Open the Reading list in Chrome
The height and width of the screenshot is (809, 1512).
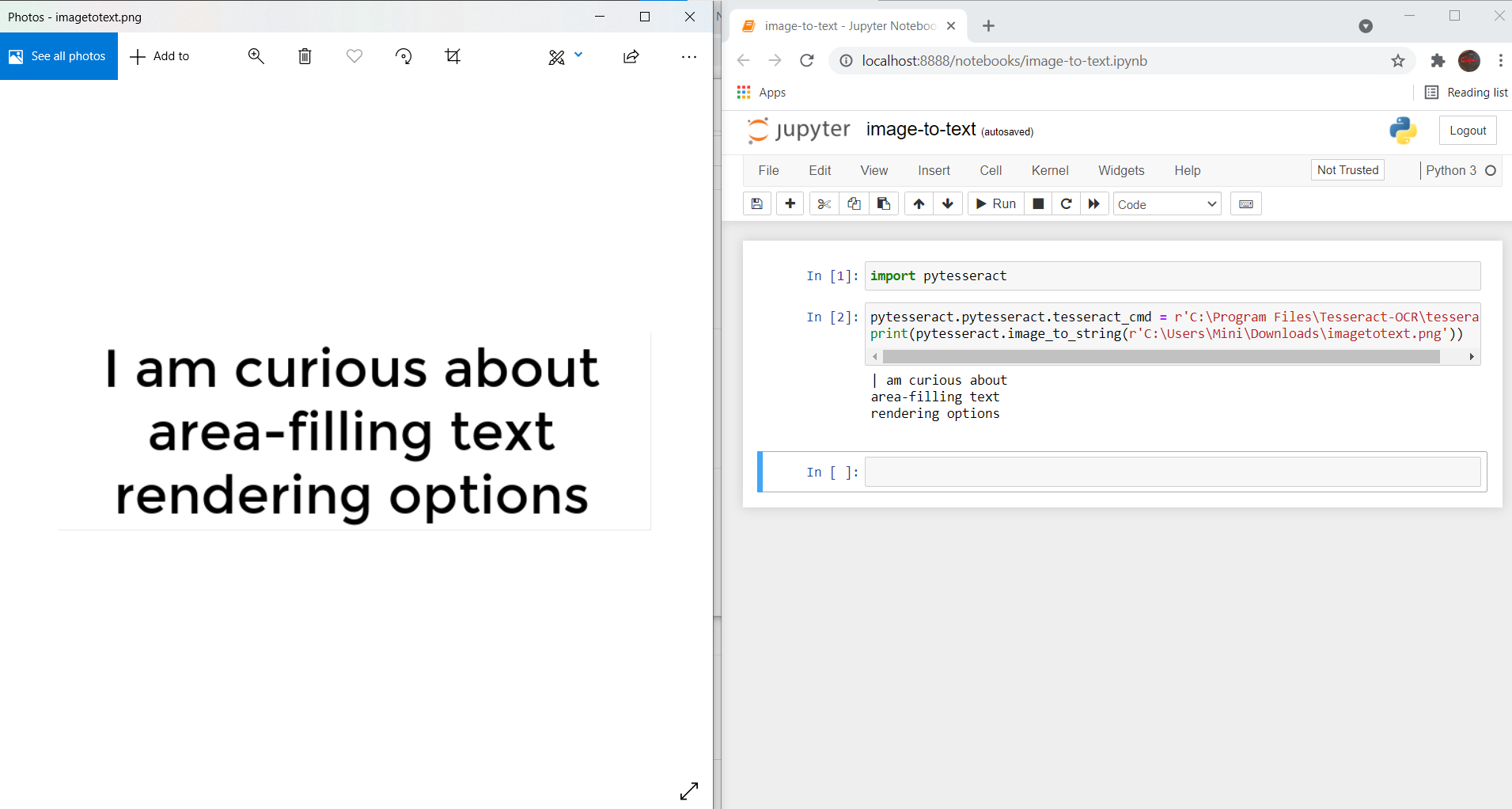[1466, 93]
